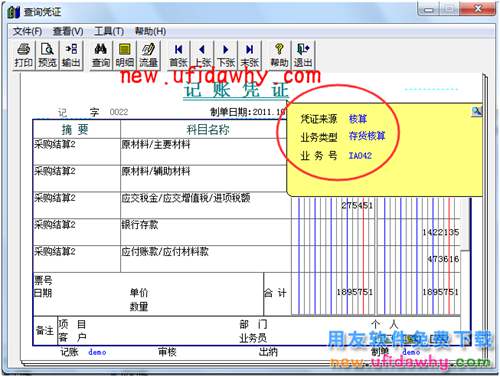Click the 数量 field label

tap(139, 306)
